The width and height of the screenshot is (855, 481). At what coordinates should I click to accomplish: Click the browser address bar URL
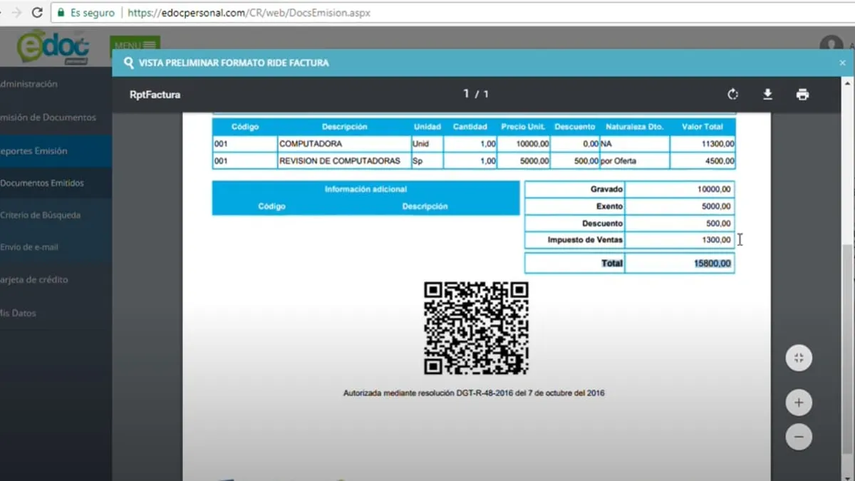pyautogui.click(x=249, y=13)
